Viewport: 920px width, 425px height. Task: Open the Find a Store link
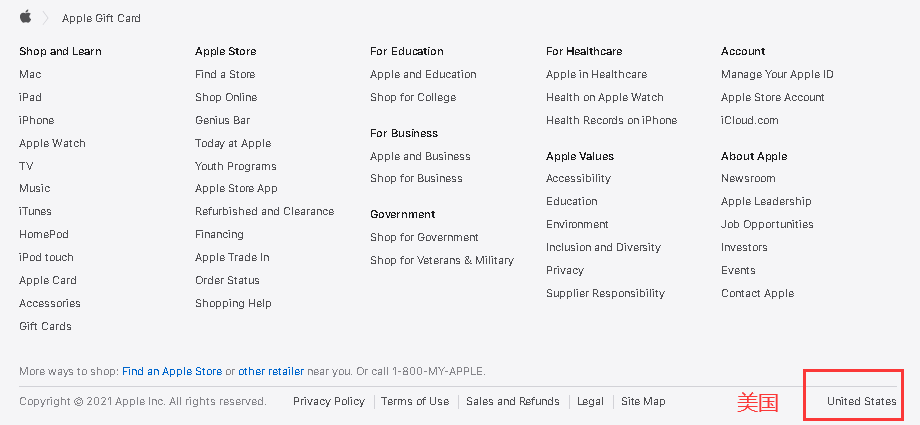[x=225, y=74]
